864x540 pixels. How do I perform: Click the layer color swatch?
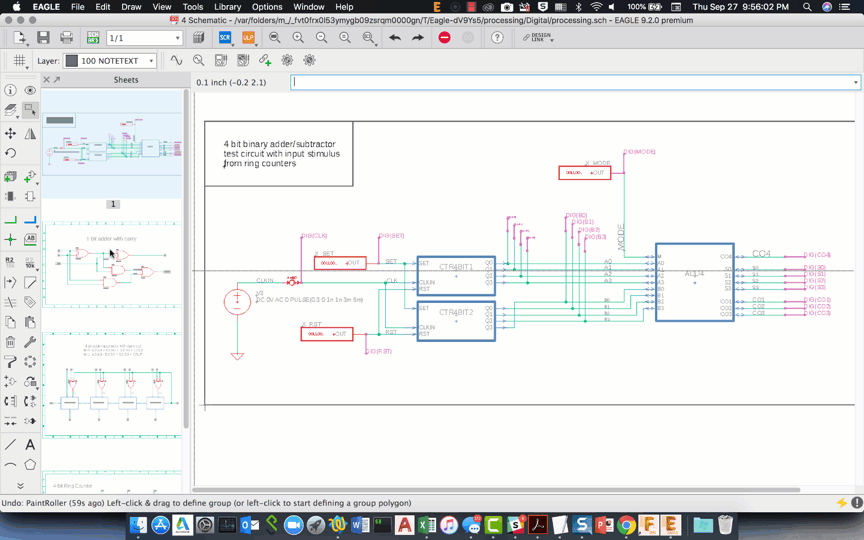coord(72,61)
